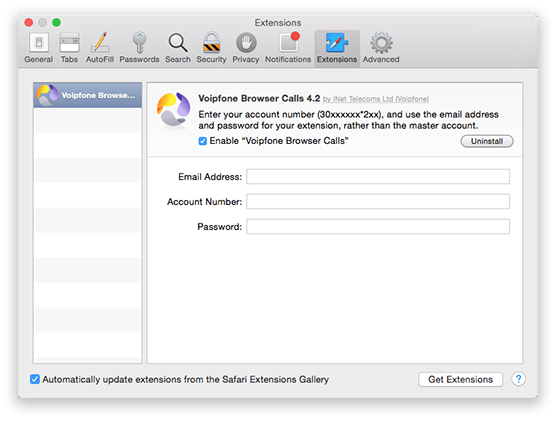Open help with the question mark button
557x421 pixels.
pyautogui.click(x=518, y=379)
